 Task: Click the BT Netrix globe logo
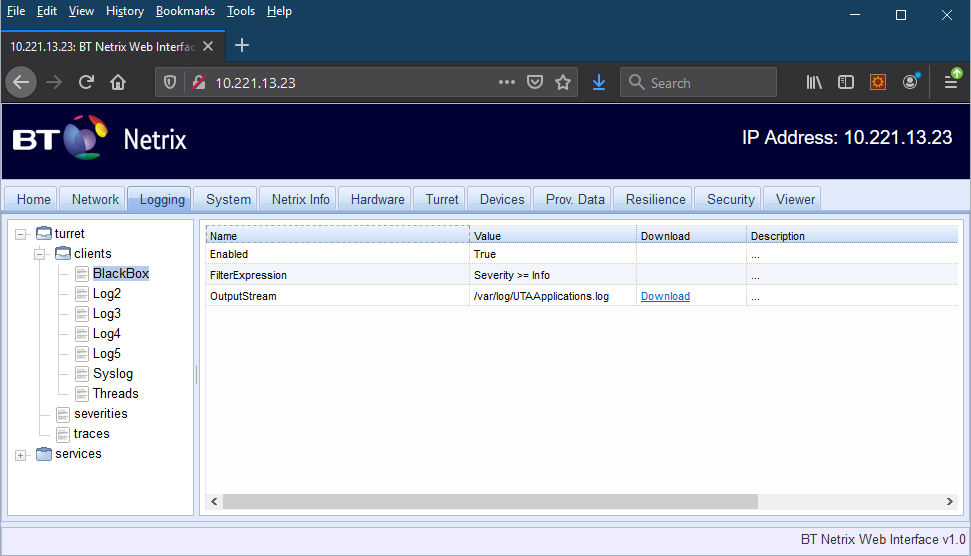click(85, 137)
